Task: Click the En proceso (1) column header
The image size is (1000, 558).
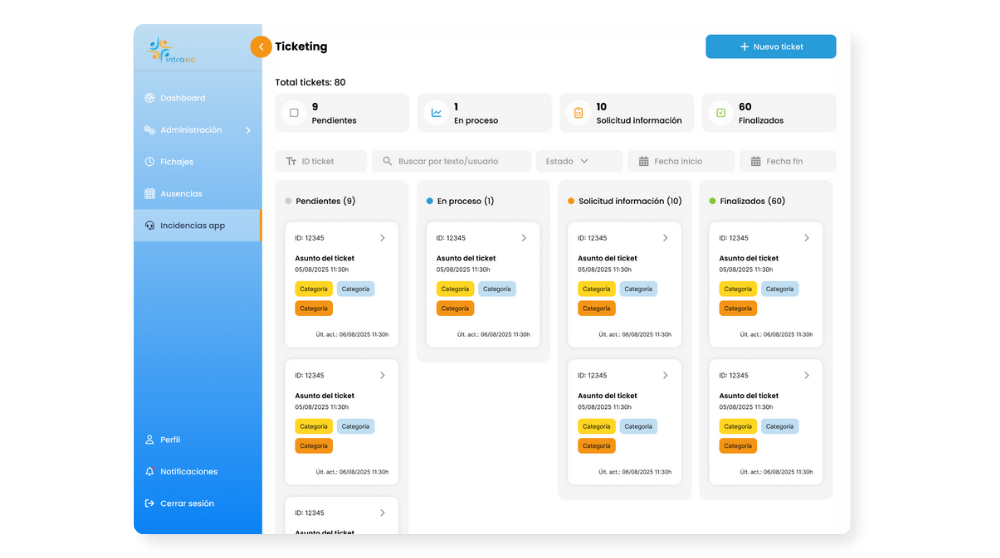Action: click(466, 201)
